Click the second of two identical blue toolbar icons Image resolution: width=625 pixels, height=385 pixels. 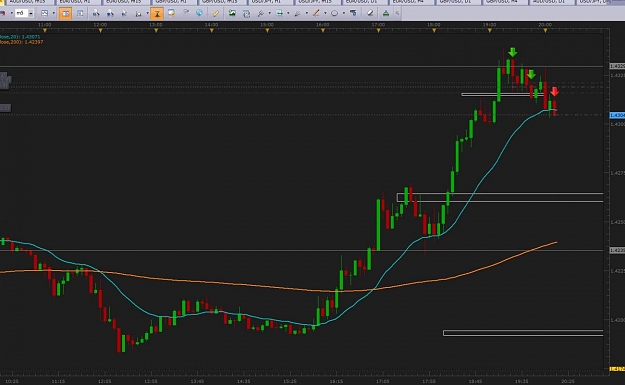point(110,14)
